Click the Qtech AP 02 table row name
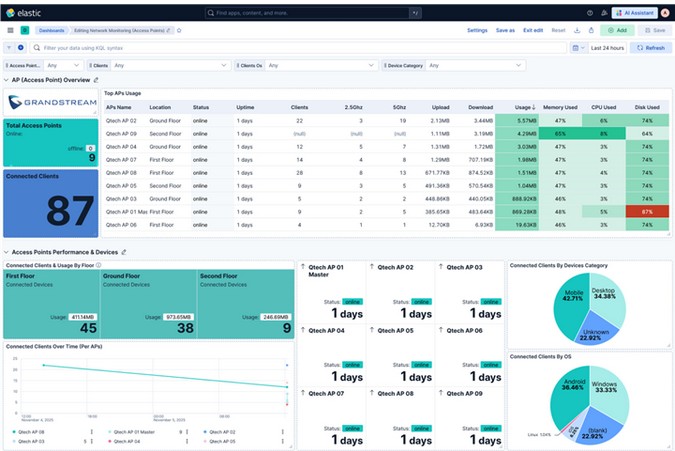 121,121
